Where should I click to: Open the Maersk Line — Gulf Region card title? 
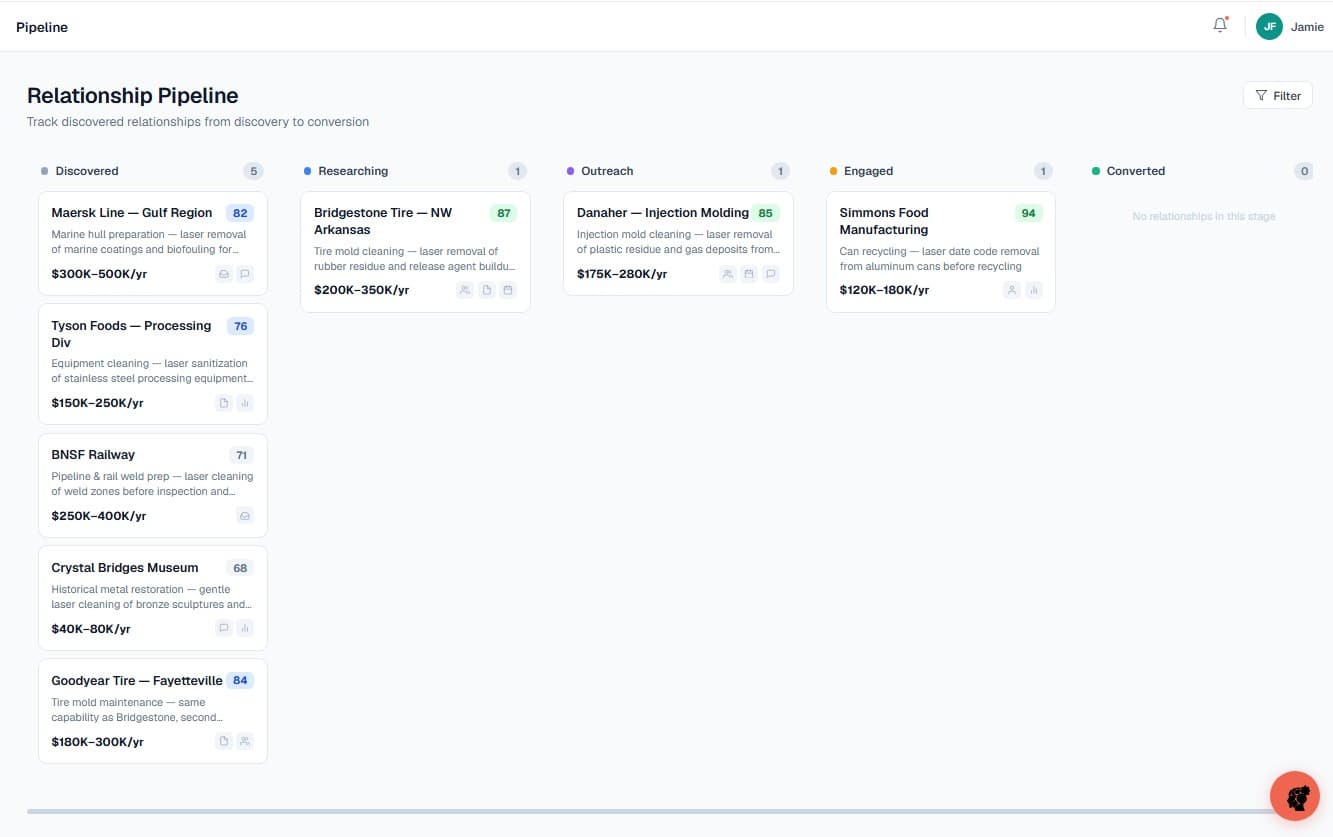tap(132, 213)
